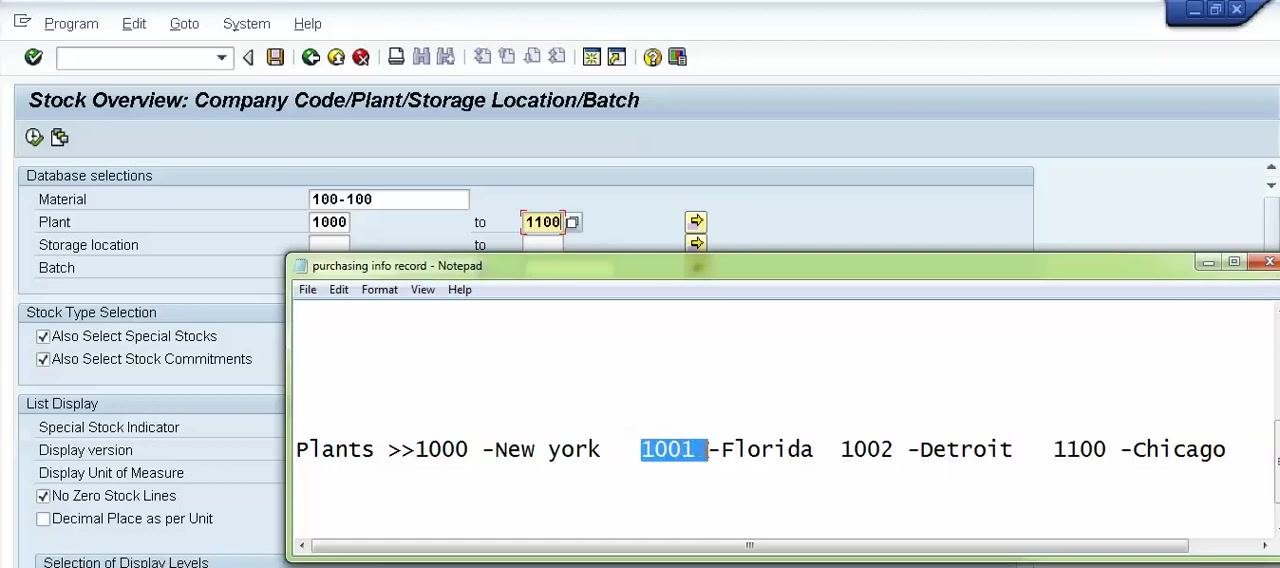Open the Program menu

71,23
